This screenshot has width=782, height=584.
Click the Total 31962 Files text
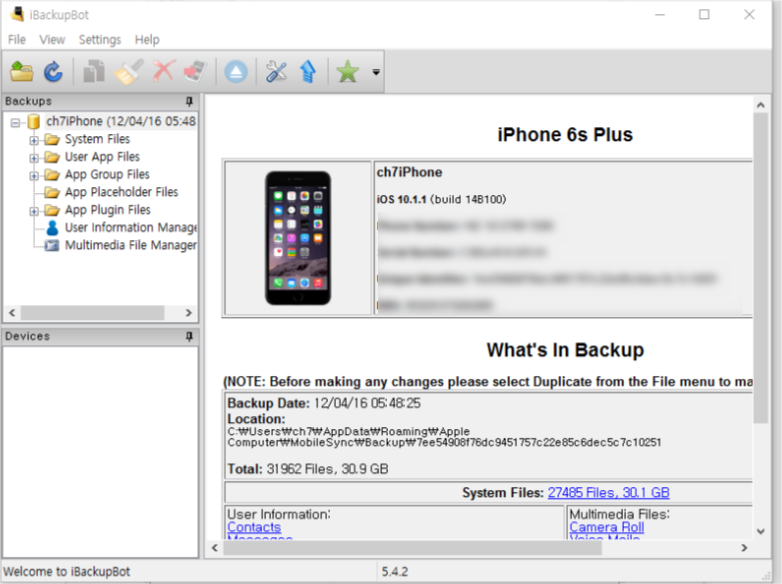tap(308, 469)
